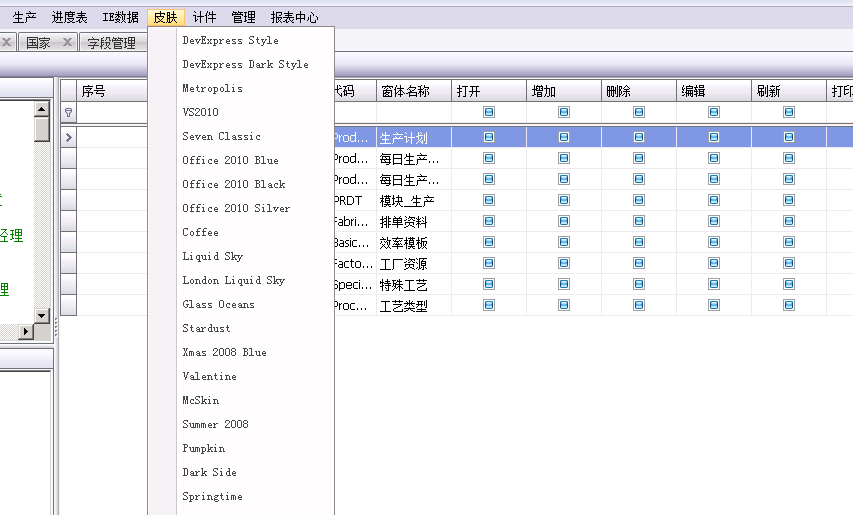This screenshot has width=853, height=515.
Task: Open the 计件 menu
Action: coord(205,17)
